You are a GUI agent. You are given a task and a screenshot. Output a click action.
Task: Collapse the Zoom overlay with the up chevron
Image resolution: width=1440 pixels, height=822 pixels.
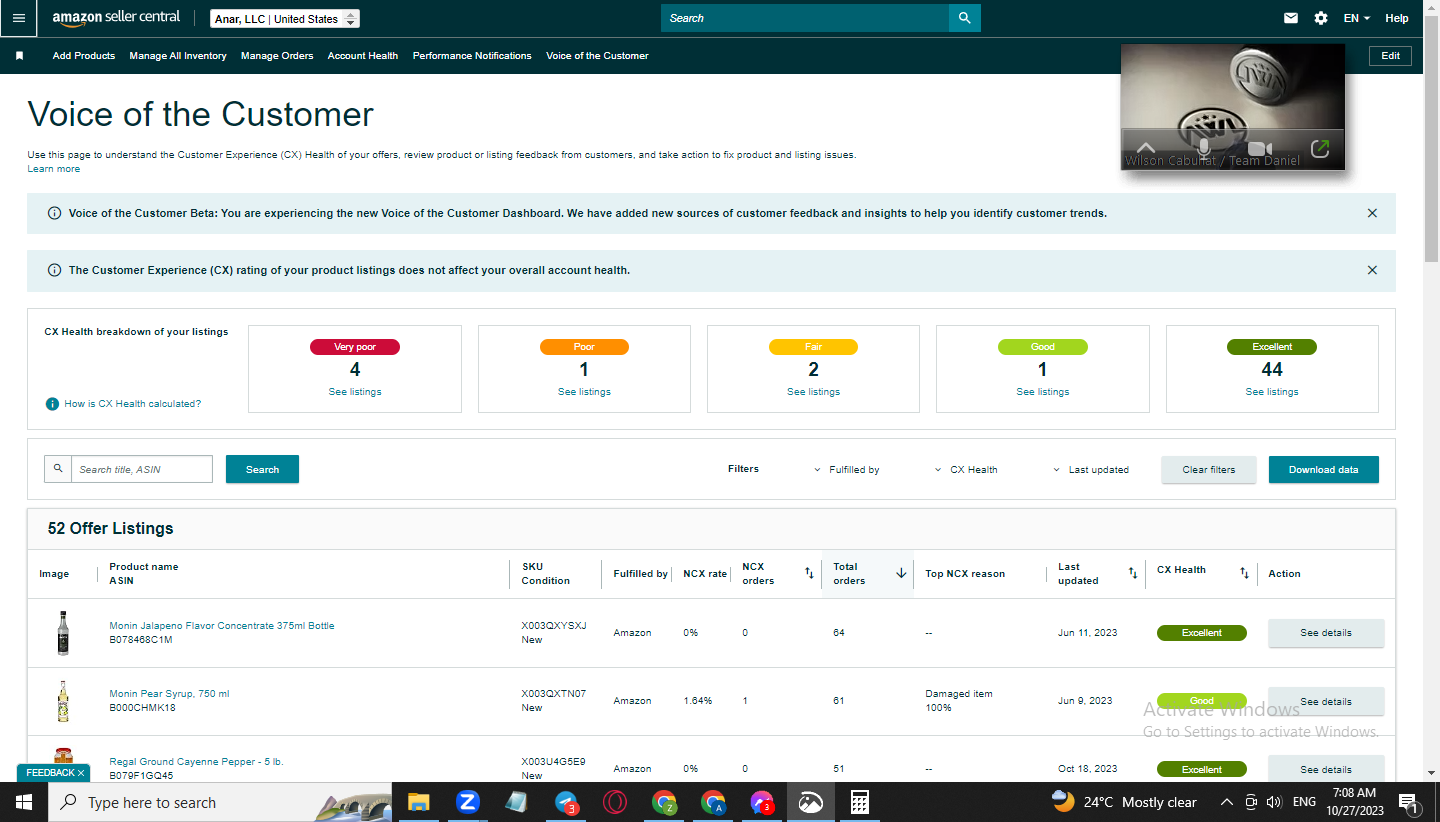(1146, 148)
